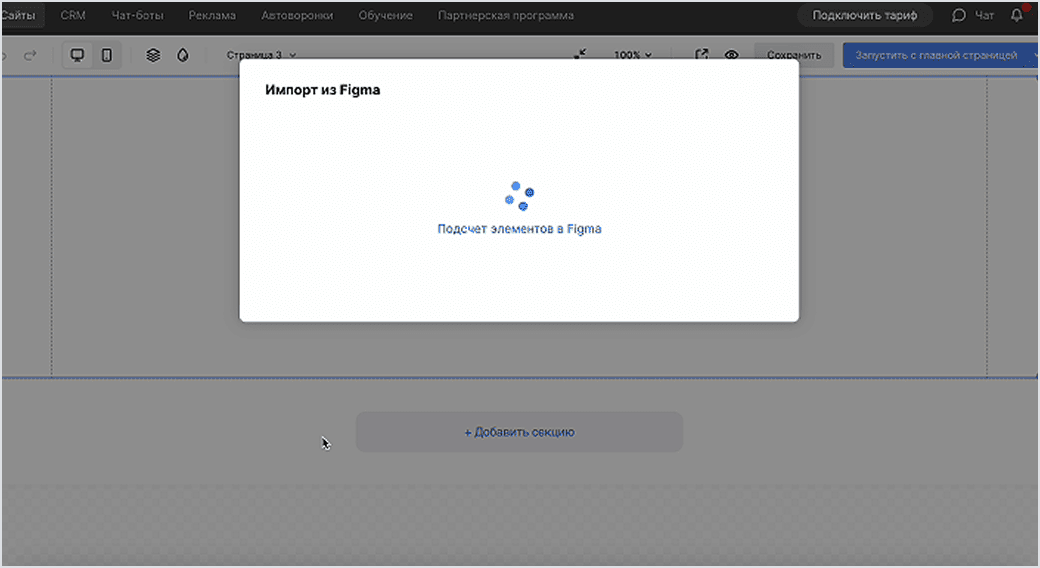Open the Обучение section
The image size is (1040, 568).
pyautogui.click(x=385, y=15)
